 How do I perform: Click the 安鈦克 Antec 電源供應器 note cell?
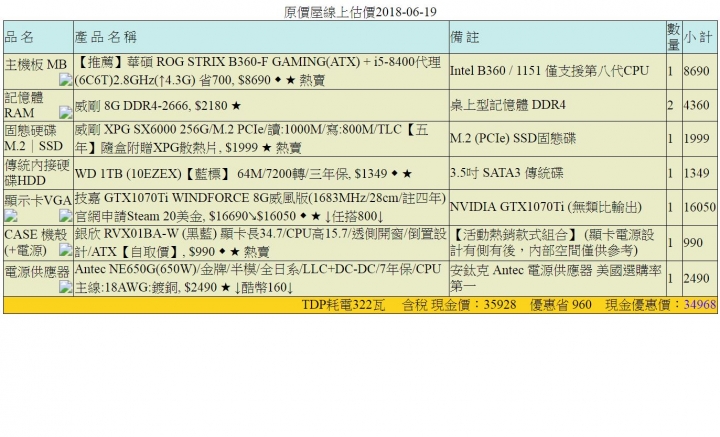coord(557,279)
